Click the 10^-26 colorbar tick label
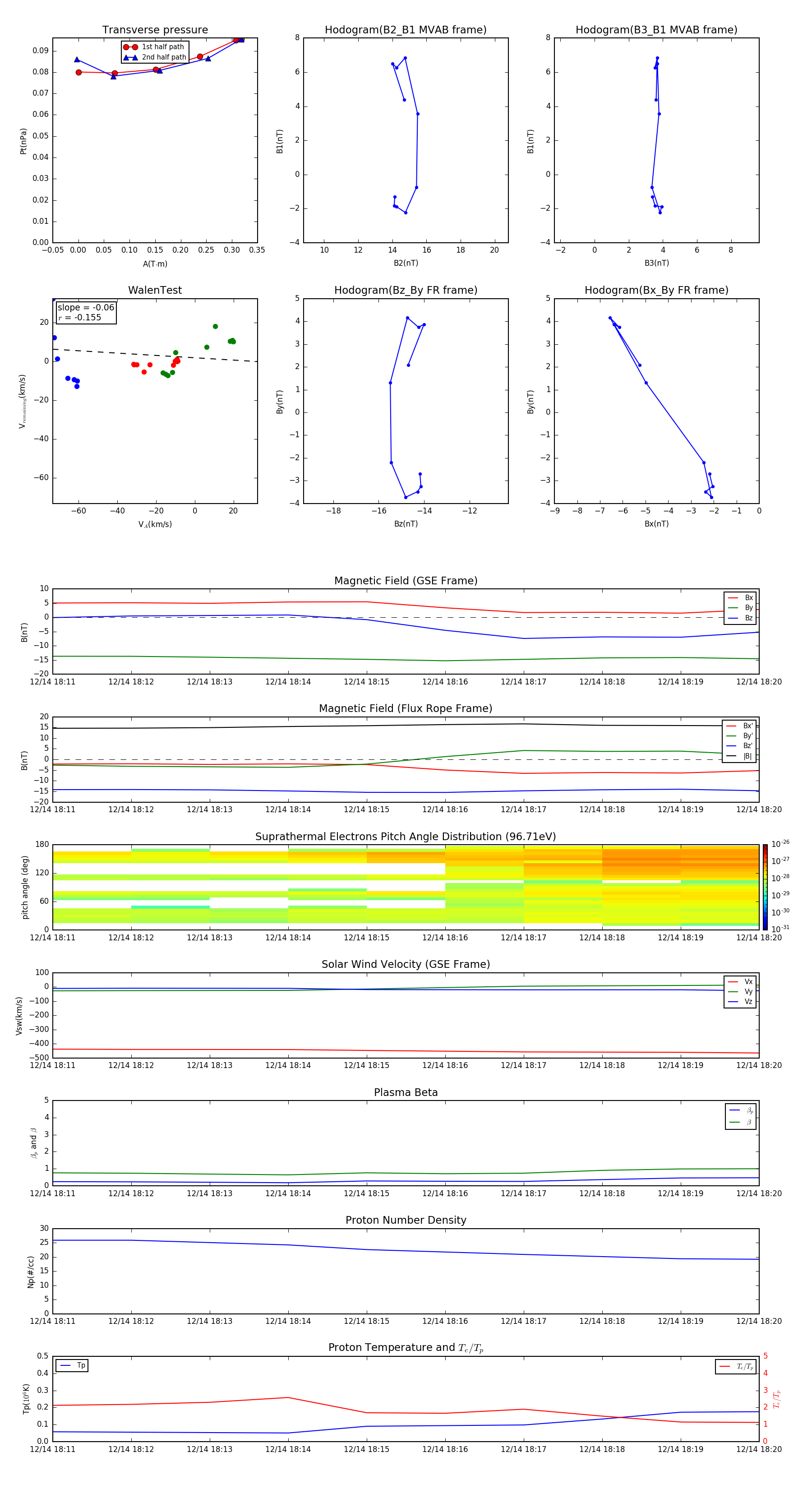The width and height of the screenshot is (812, 1489). pyautogui.click(x=780, y=844)
